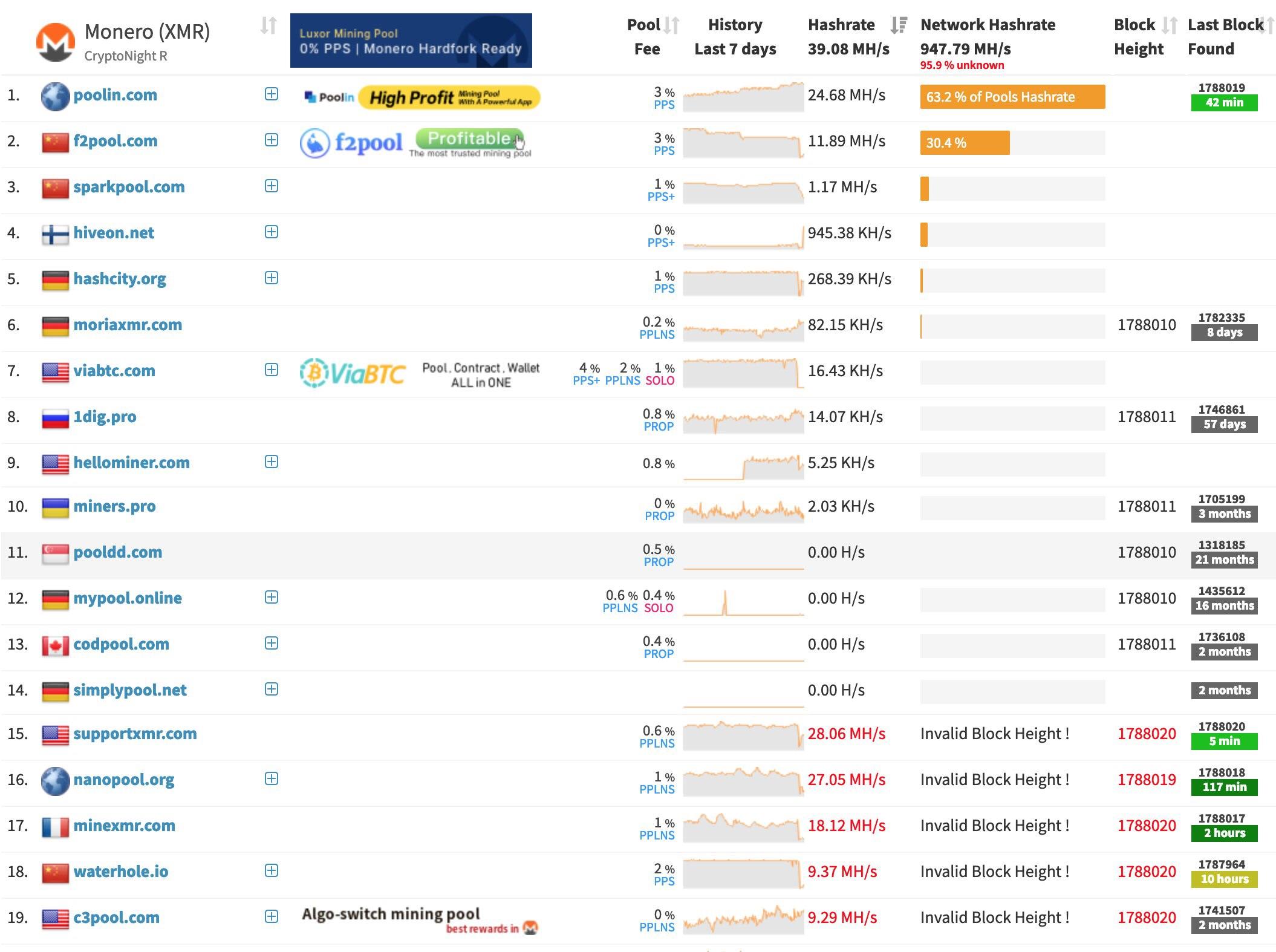Sort by Last Block Found arrows
This screenshot has height=952, width=1276.
pyautogui.click(x=1270, y=25)
